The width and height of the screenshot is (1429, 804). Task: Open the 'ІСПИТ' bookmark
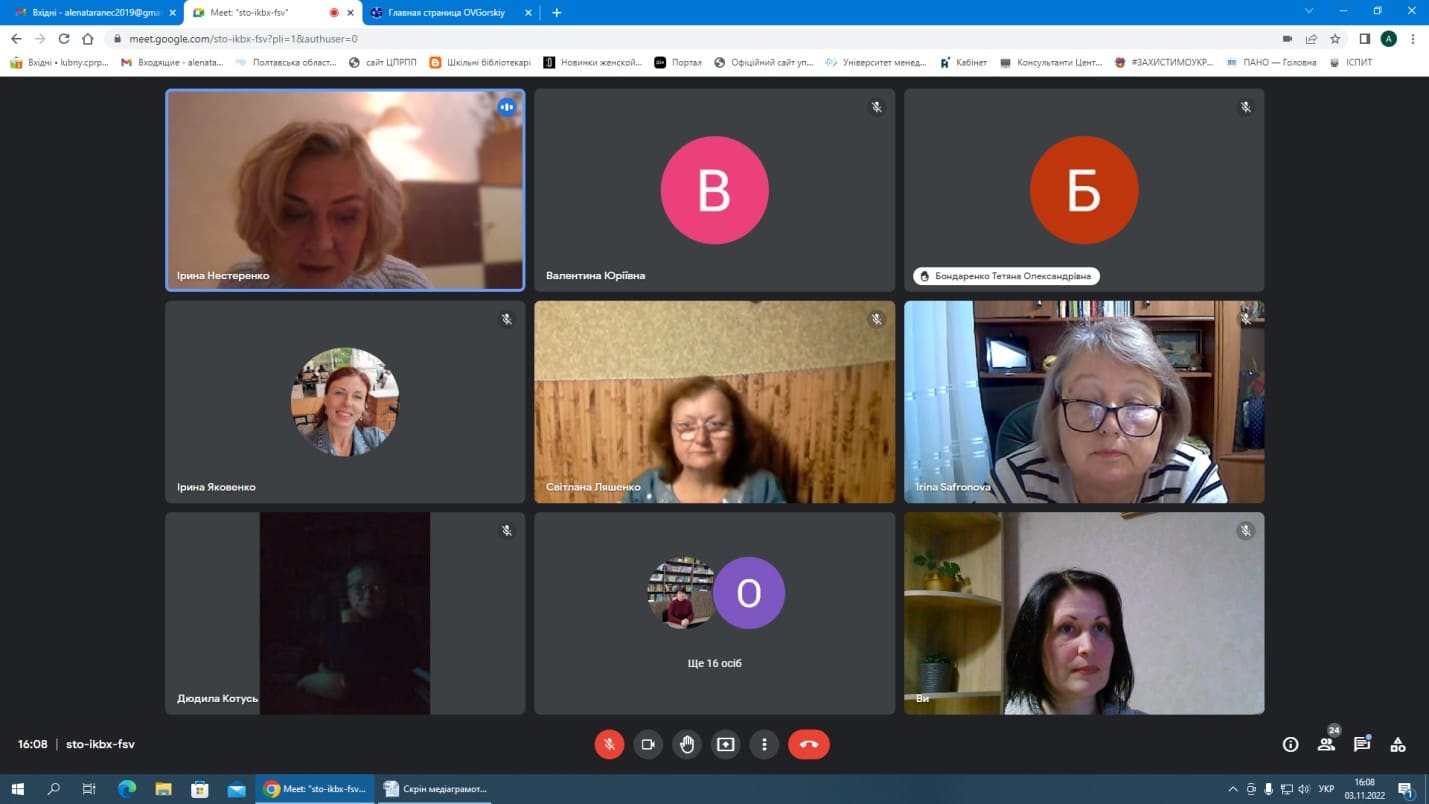coord(1350,62)
